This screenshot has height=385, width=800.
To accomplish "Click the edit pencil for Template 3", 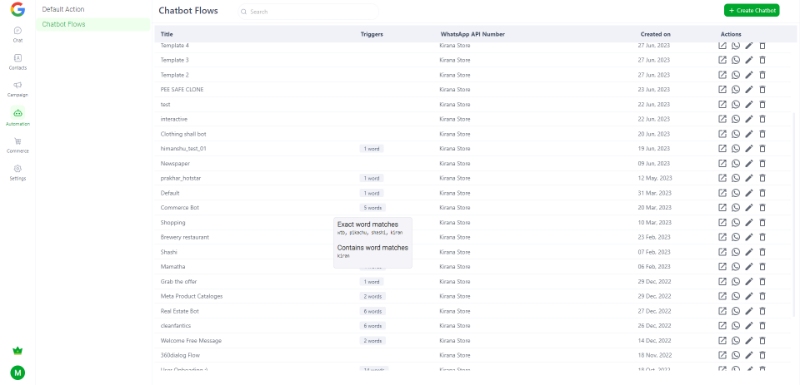I will pyautogui.click(x=749, y=60).
